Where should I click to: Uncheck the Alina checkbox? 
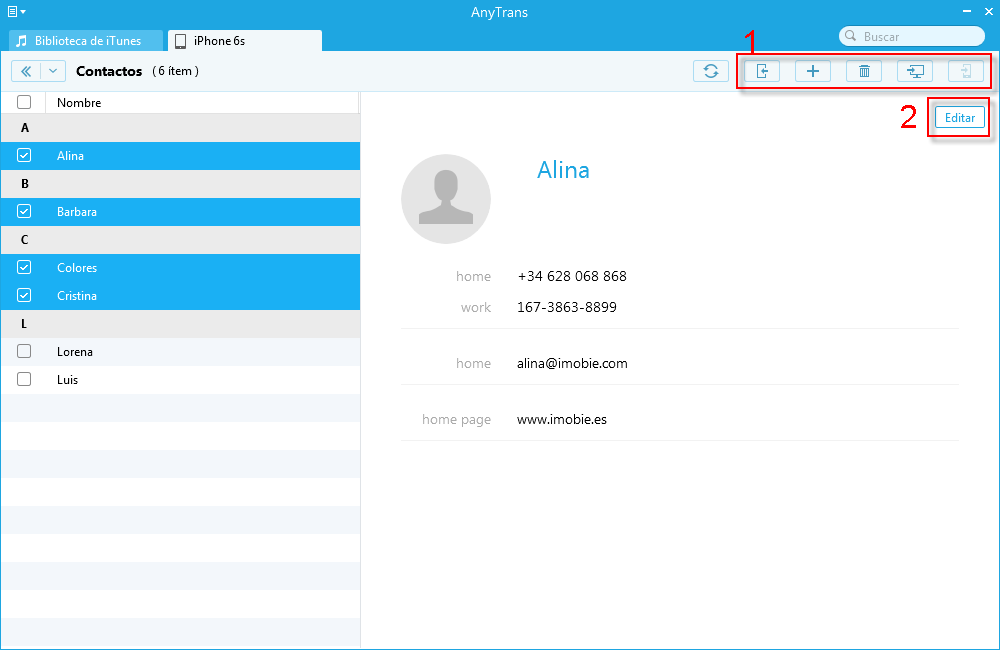(24, 155)
